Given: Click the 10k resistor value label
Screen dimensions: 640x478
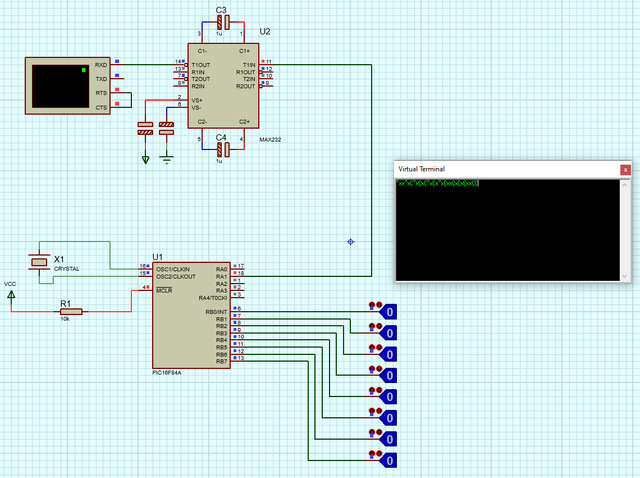Looking at the screenshot, I should (65, 319).
